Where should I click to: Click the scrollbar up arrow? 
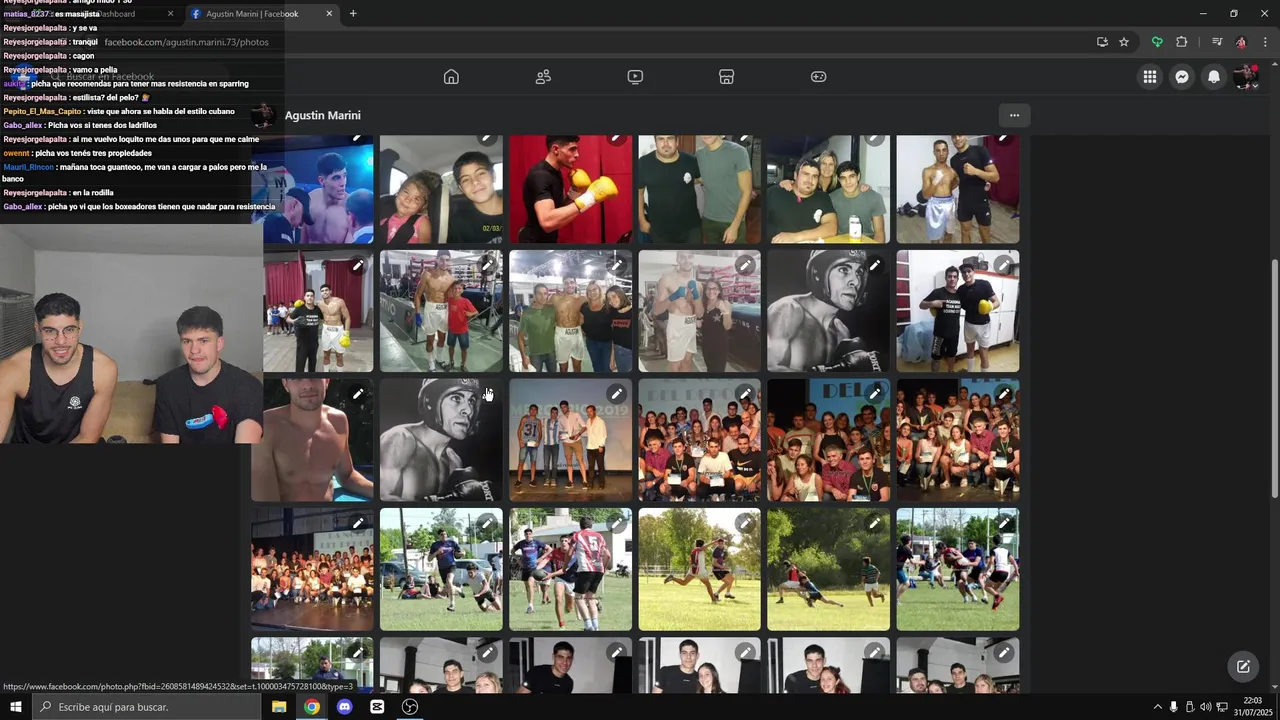tap(1274, 62)
